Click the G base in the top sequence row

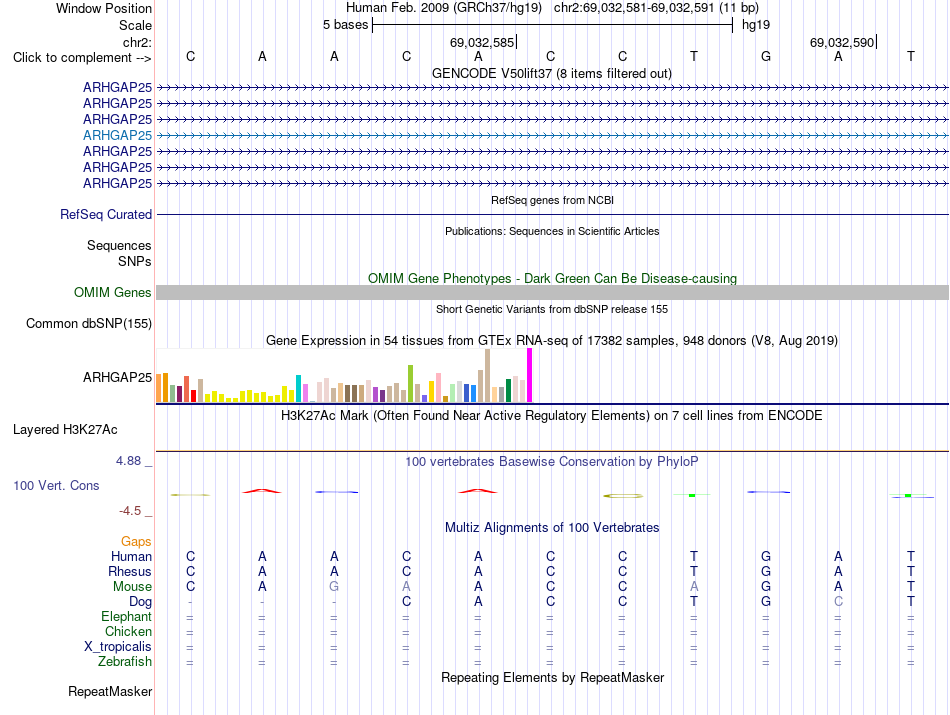point(766,56)
